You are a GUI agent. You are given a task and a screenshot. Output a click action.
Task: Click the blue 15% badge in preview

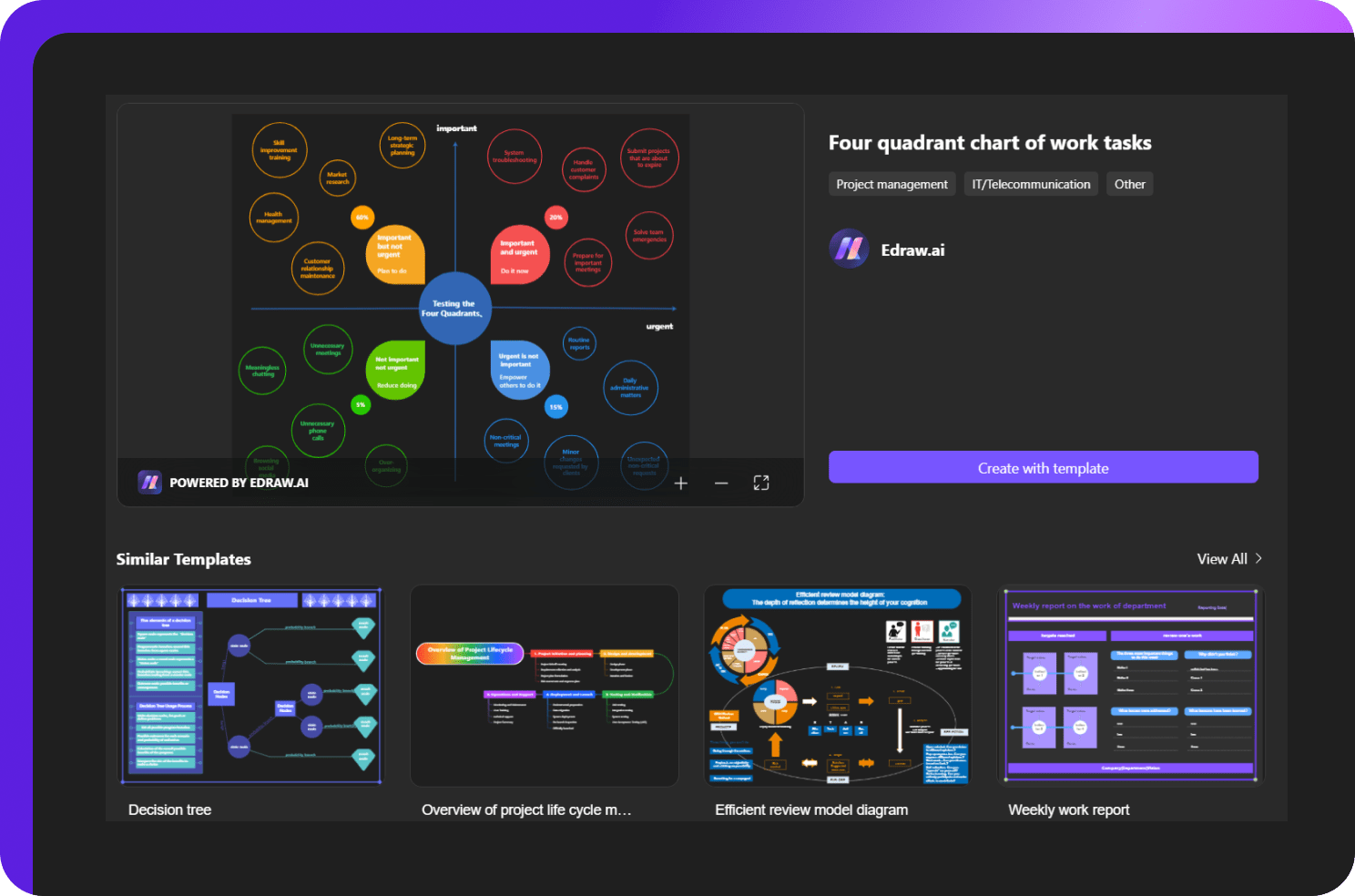(x=555, y=407)
